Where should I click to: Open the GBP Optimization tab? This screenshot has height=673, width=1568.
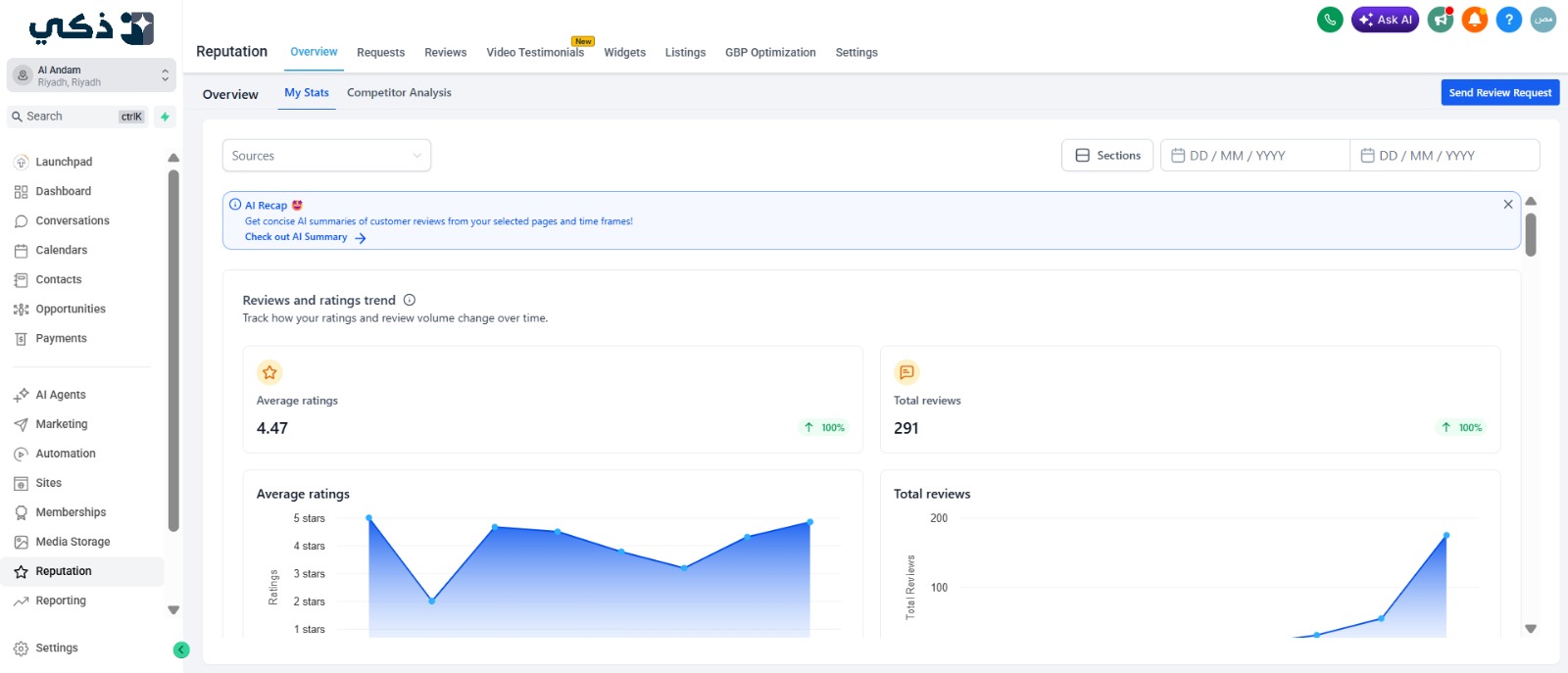[x=770, y=53]
